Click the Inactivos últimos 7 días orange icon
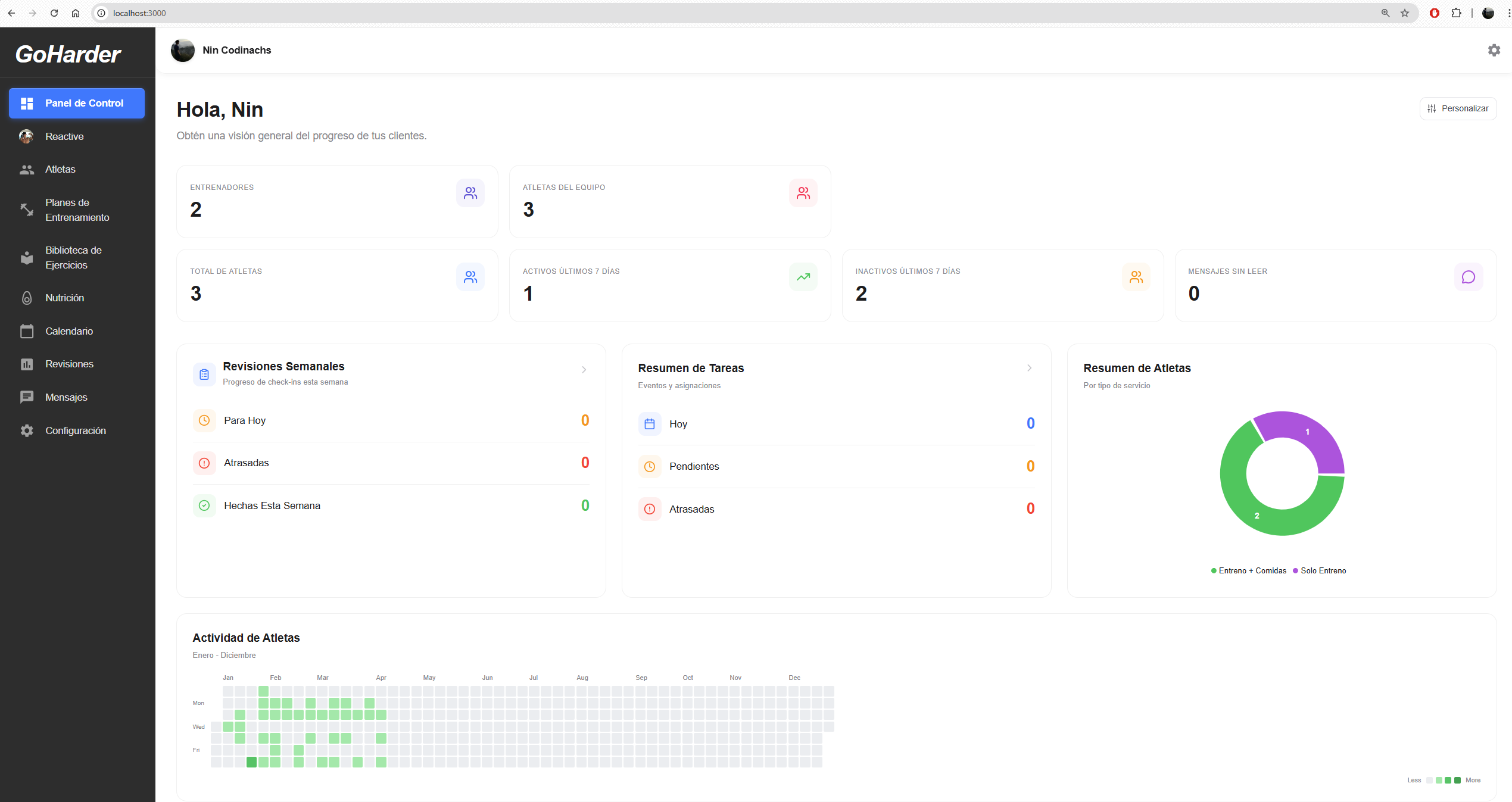Viewport: 1512px width, 802px height. 1136,277
